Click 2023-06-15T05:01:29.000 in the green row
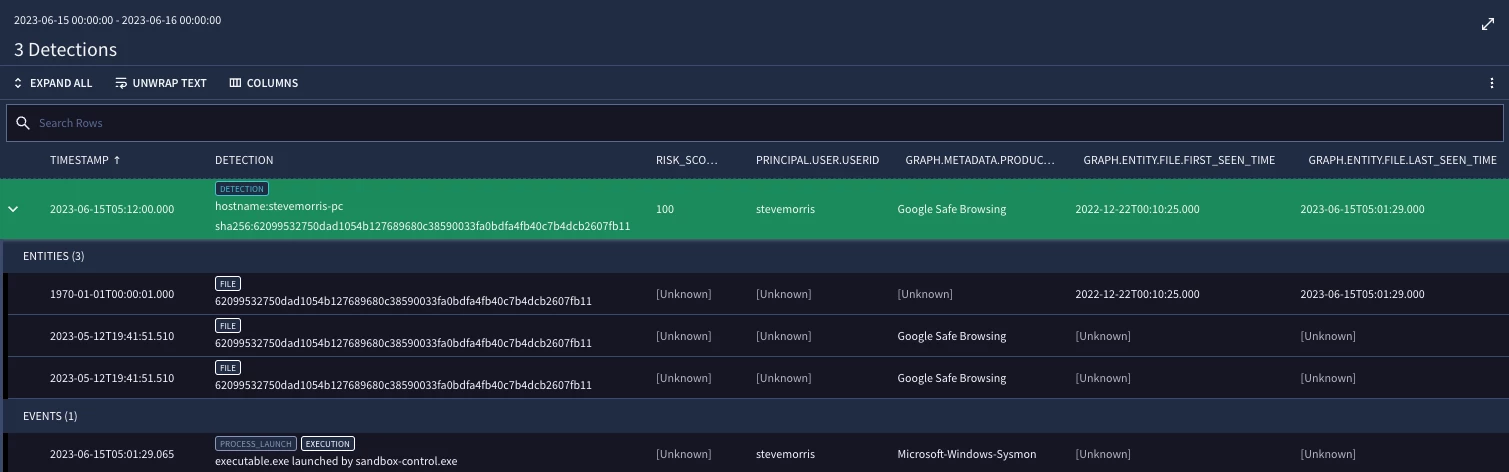This screenshot has width=1509, height=472. coord(1362,209)
